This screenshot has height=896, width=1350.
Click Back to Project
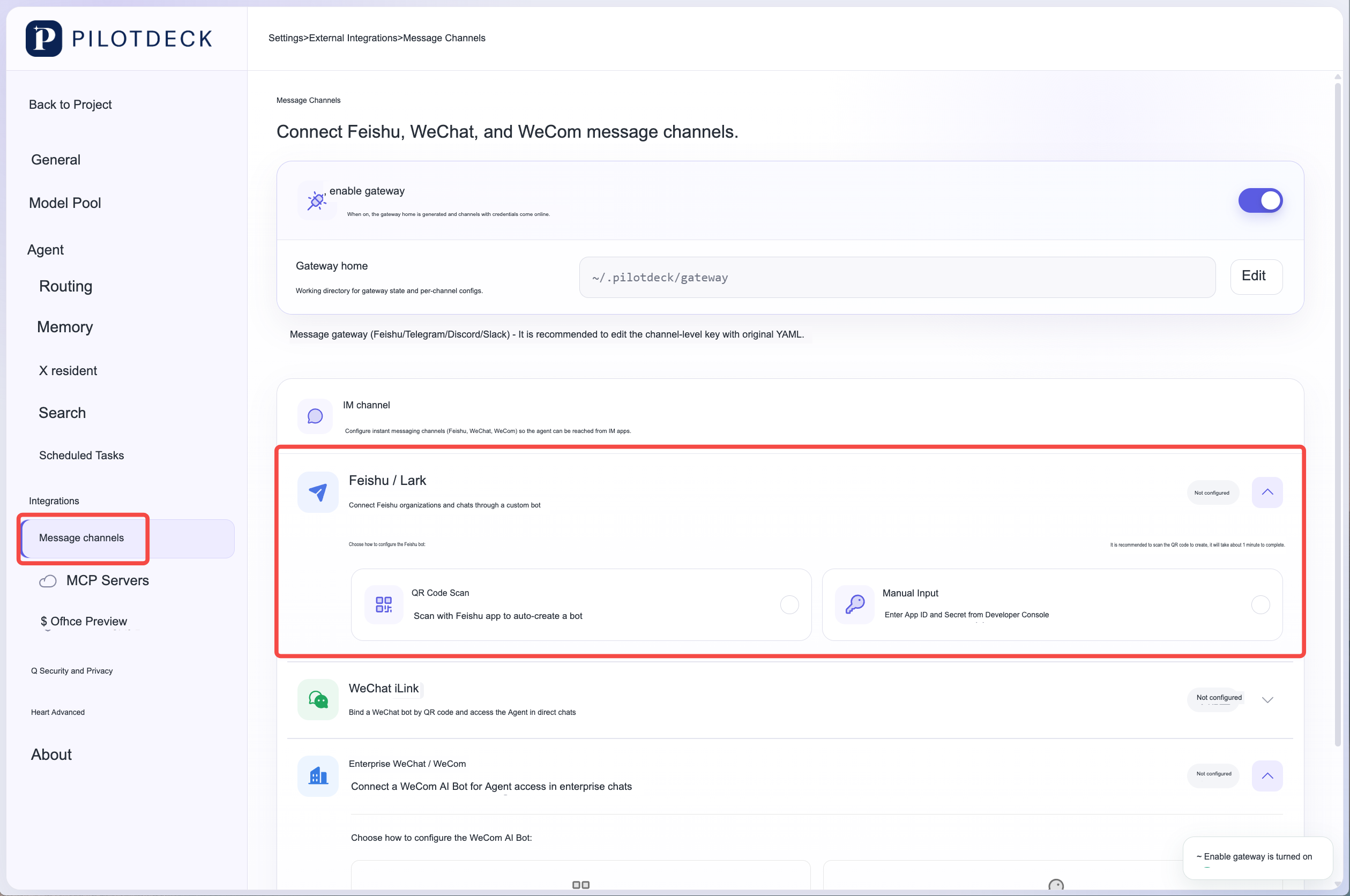pyautogui.click(x=70, y=104)
